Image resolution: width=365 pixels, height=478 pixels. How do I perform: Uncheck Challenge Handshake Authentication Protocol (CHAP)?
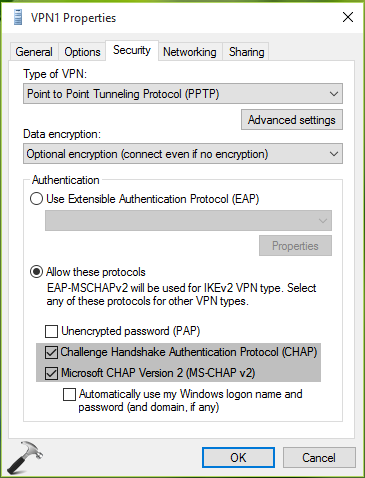(x=51, y=352)
